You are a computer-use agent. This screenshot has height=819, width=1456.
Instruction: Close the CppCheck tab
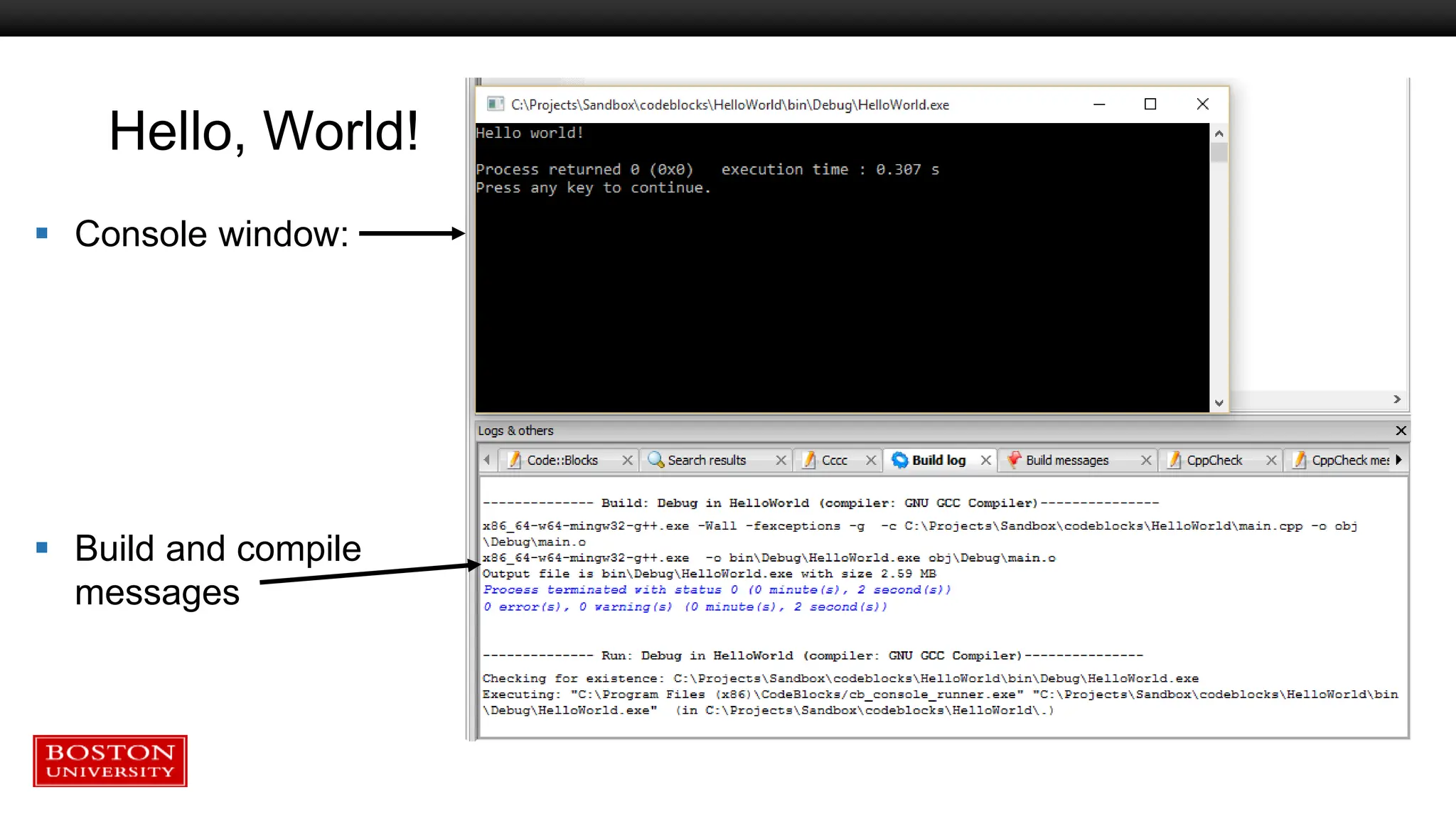click(x=1271, y=460)
